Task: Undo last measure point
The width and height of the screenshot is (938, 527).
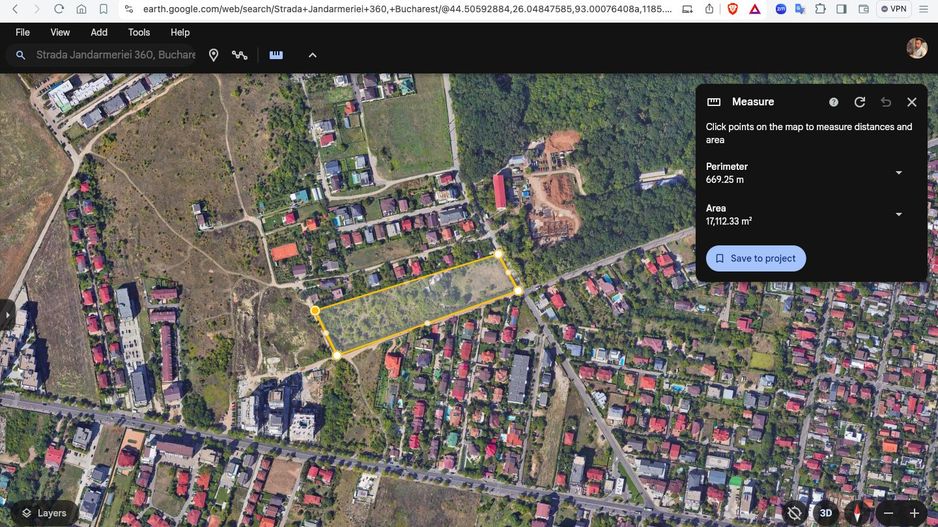Action: [x=886, y=102]
